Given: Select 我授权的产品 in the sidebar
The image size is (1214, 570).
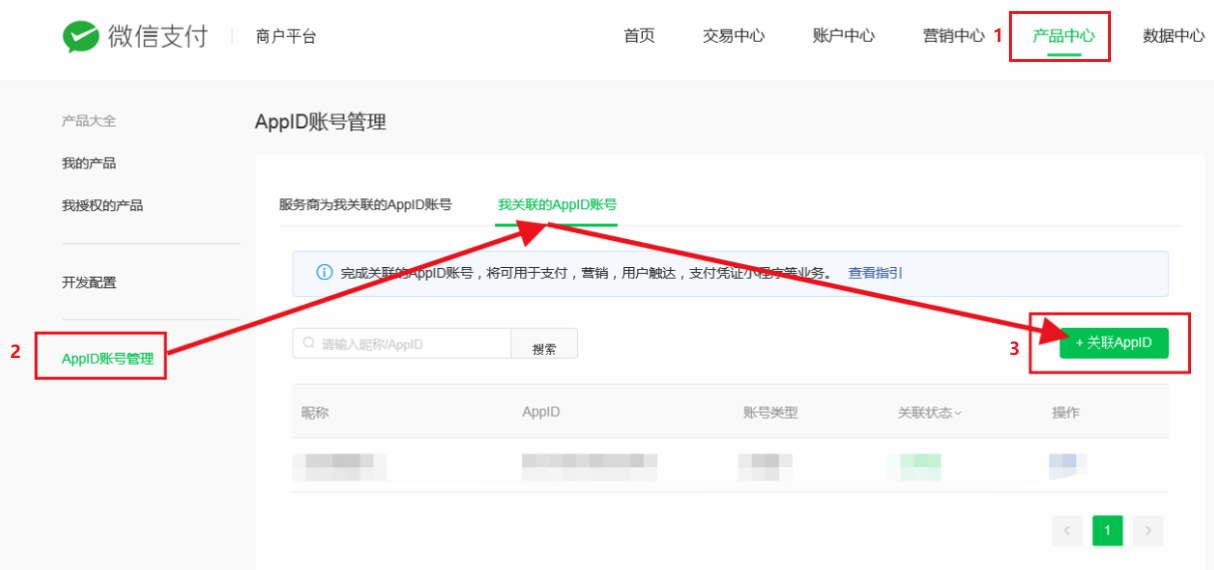Looking at the screenshot, I should click(x=102, y=205).
